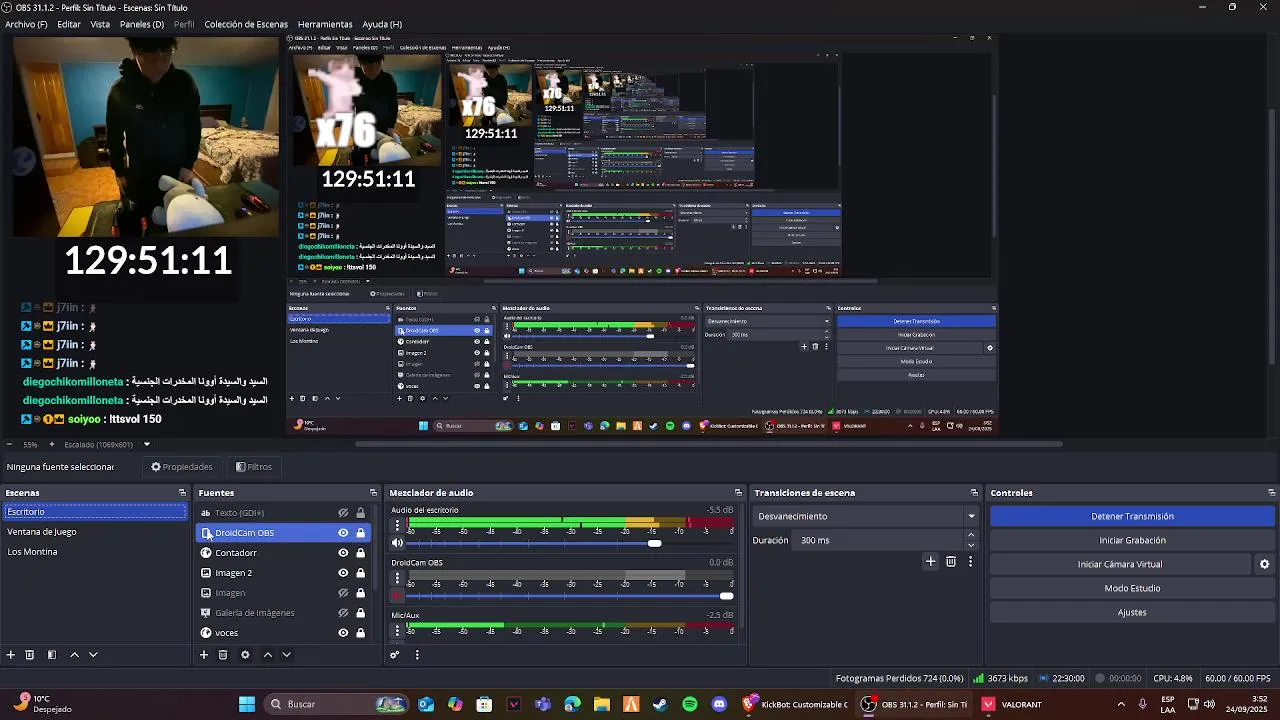The image size is (1280, 720).
Task: Unlock the DroidCam OBS source
Action: point(361,533)
